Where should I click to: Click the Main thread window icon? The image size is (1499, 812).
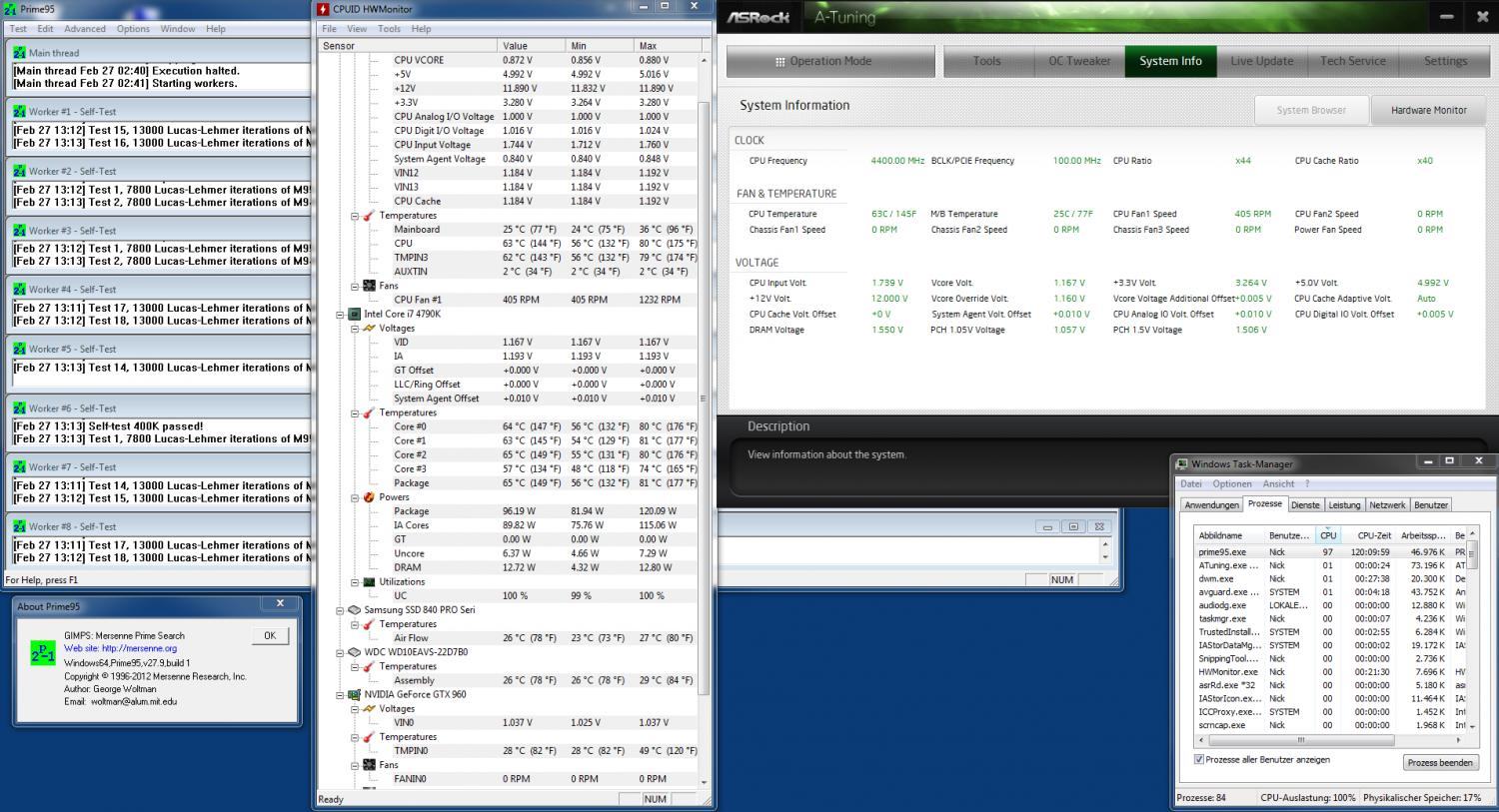(19, 53)
